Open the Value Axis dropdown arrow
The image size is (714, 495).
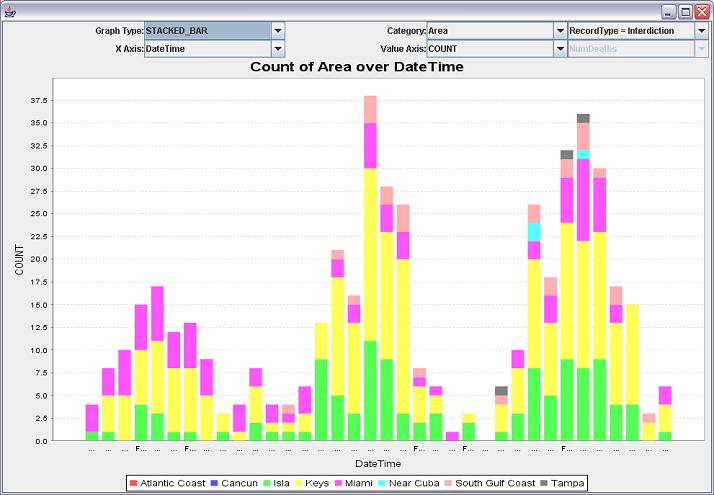click(x=560, y=49)
